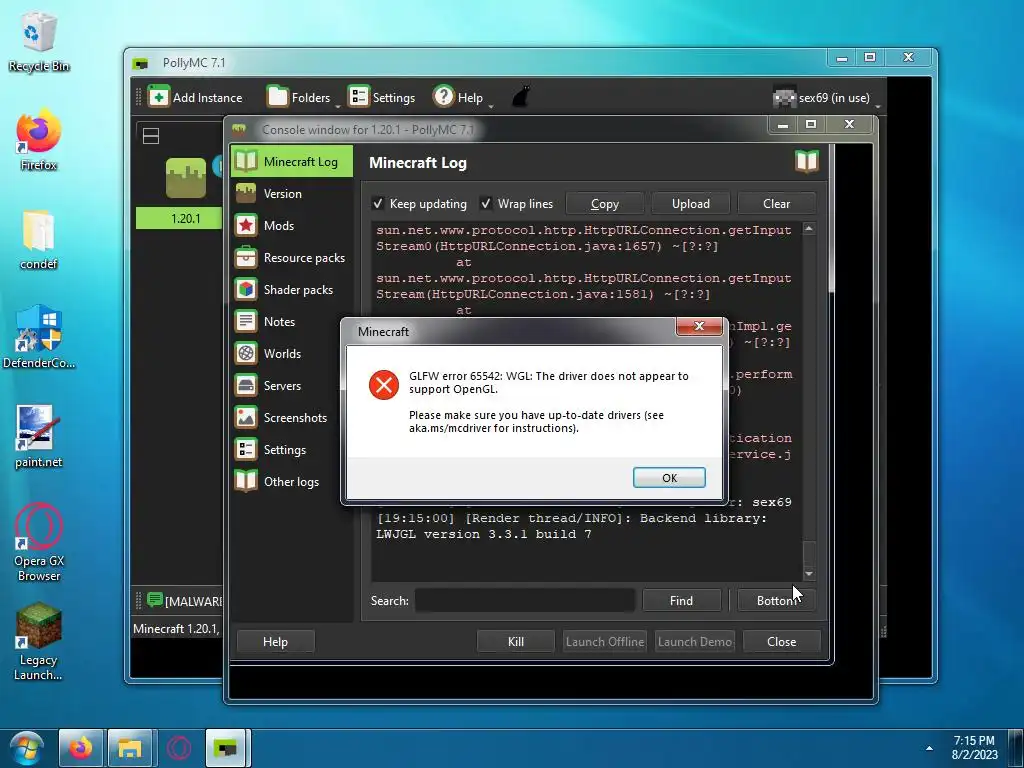This screenshot has width=1024, height=768.
Task: Click Opera GX taskbar icon
Action: 179,748
